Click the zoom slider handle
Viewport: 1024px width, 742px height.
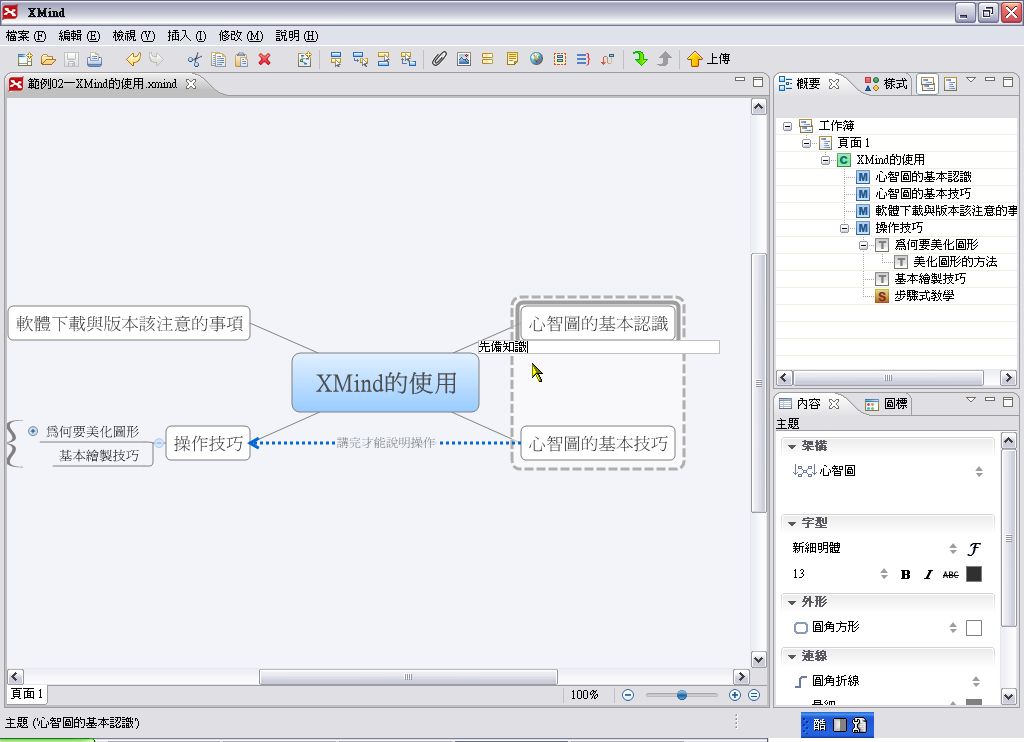click(682, 695)
